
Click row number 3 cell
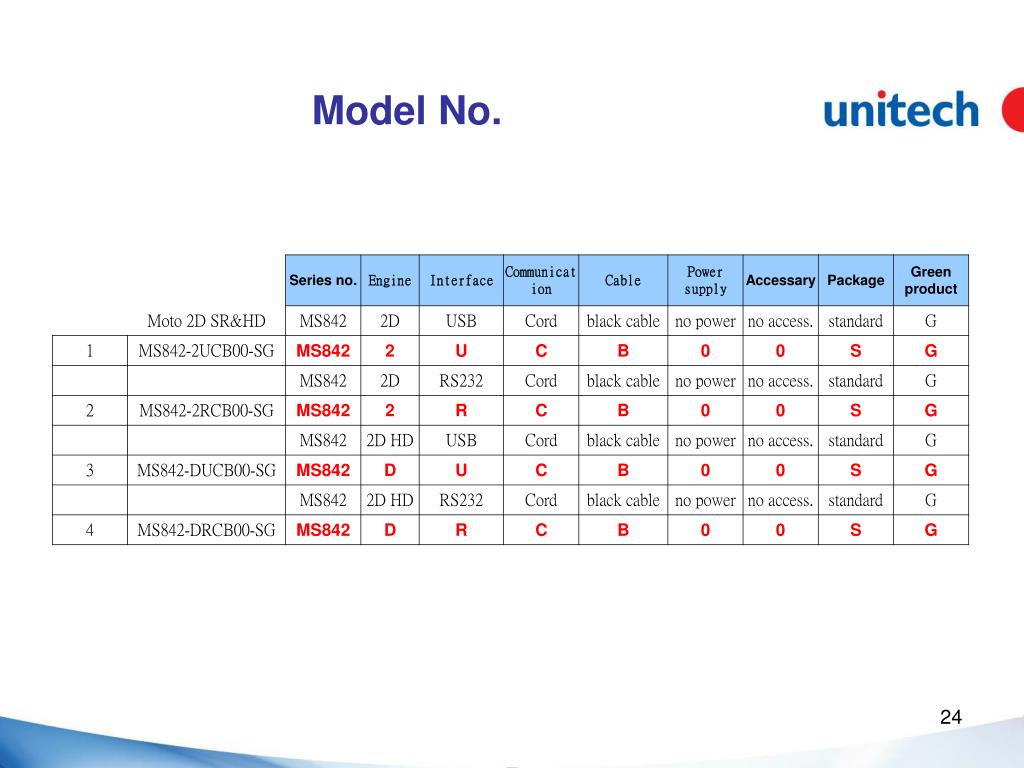pyautogui.click(x=90, y=470)
